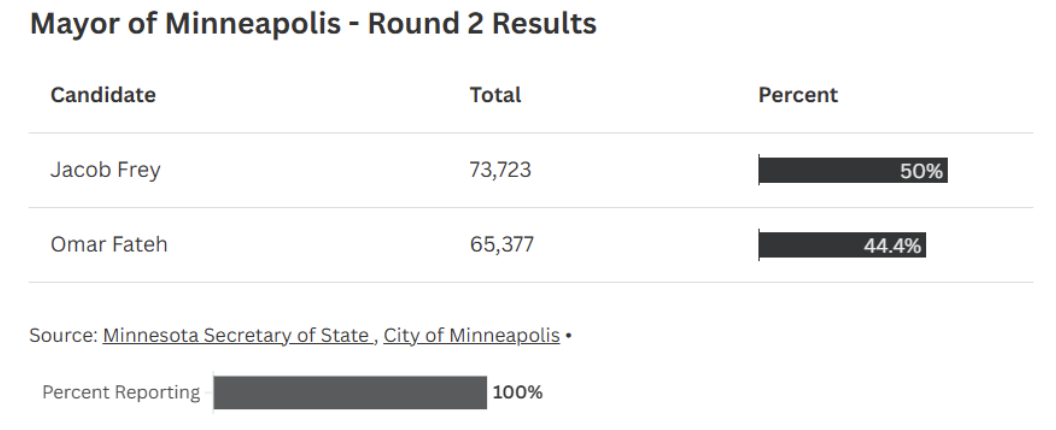Select the Omar Fateh candidate name
The image size is (1056, 430).
point(108,245)
